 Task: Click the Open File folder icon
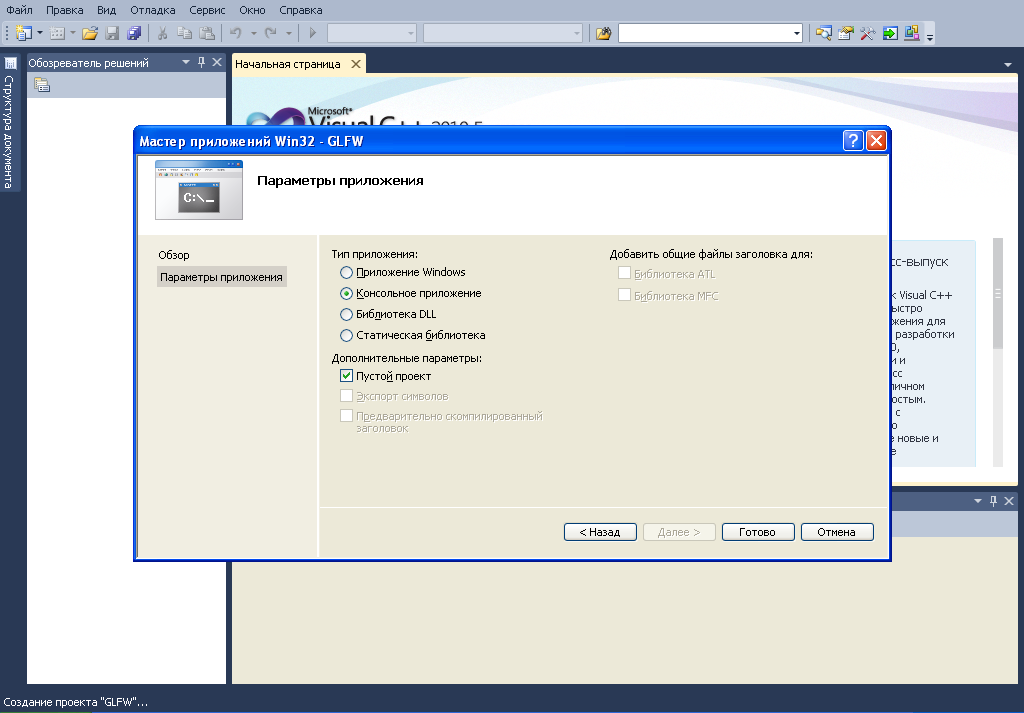click(x=90, y=33)
